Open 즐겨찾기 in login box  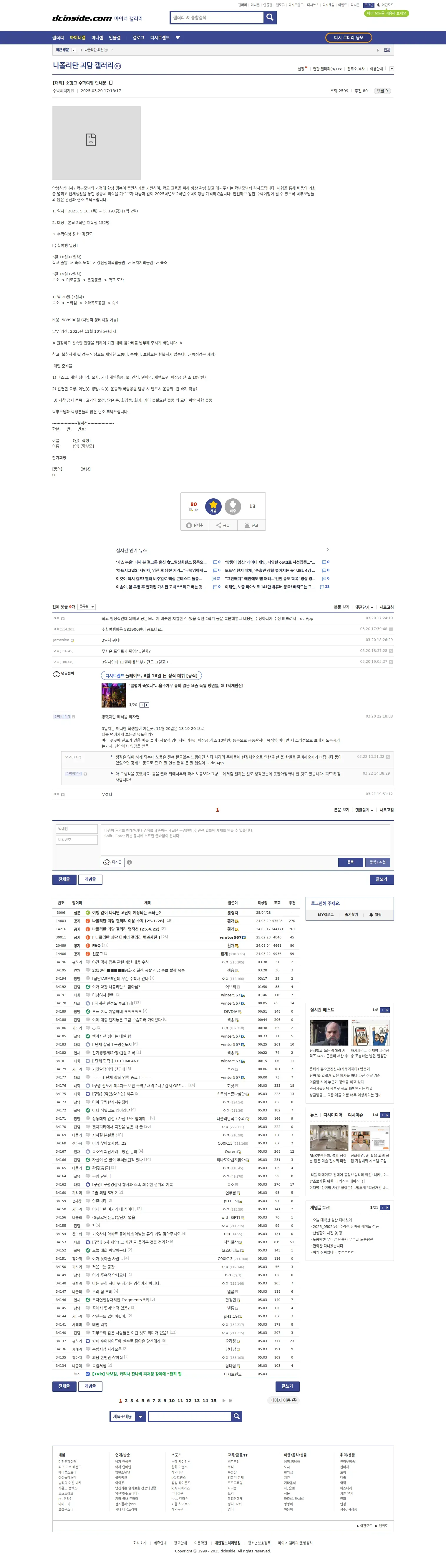pyautogui.click(x=352, y=914)
